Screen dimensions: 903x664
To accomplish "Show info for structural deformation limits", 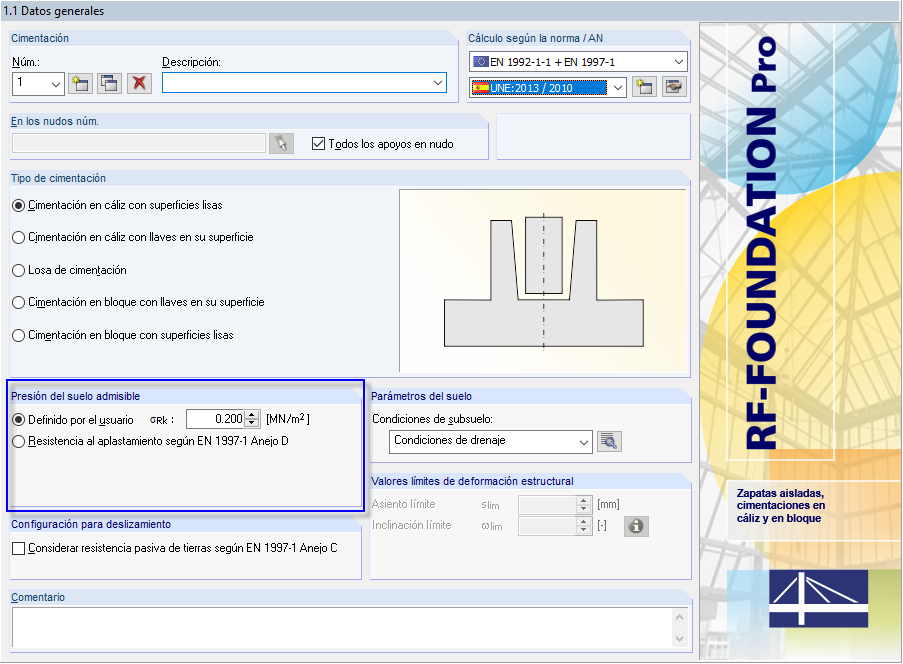I will point(636,526).
